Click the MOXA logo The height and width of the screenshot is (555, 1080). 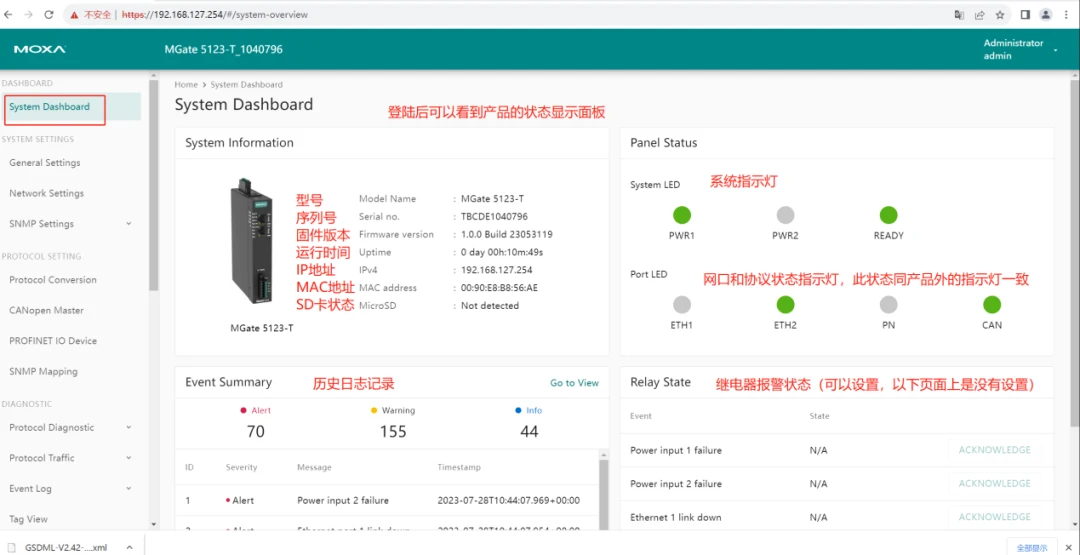(x=39, y=50)
